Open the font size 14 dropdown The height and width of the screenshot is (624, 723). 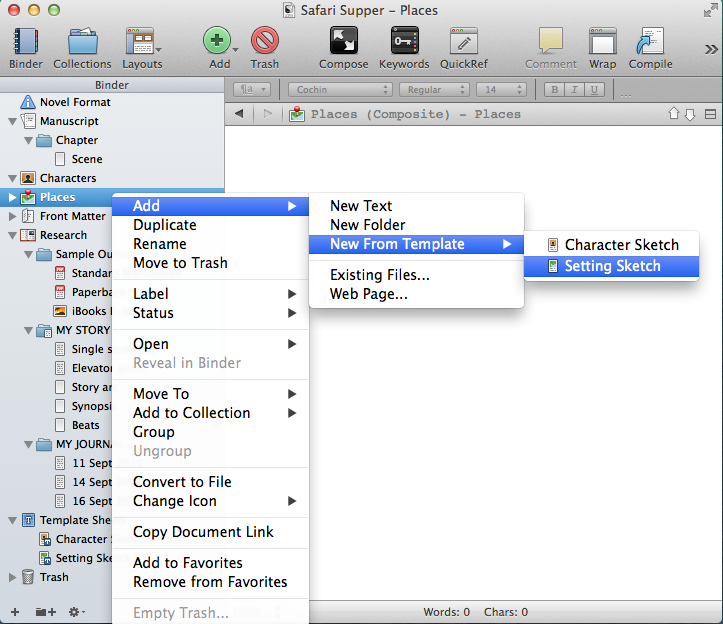[501, 89]
